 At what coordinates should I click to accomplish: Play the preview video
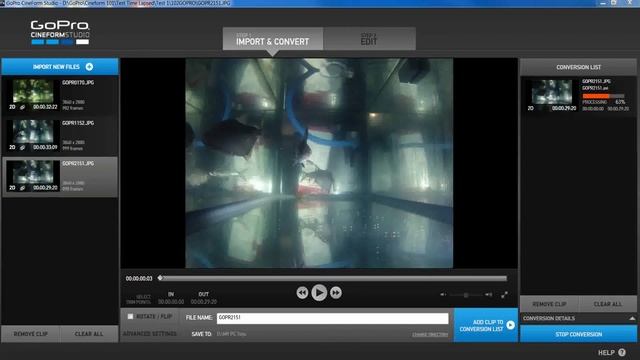(319, 293)
